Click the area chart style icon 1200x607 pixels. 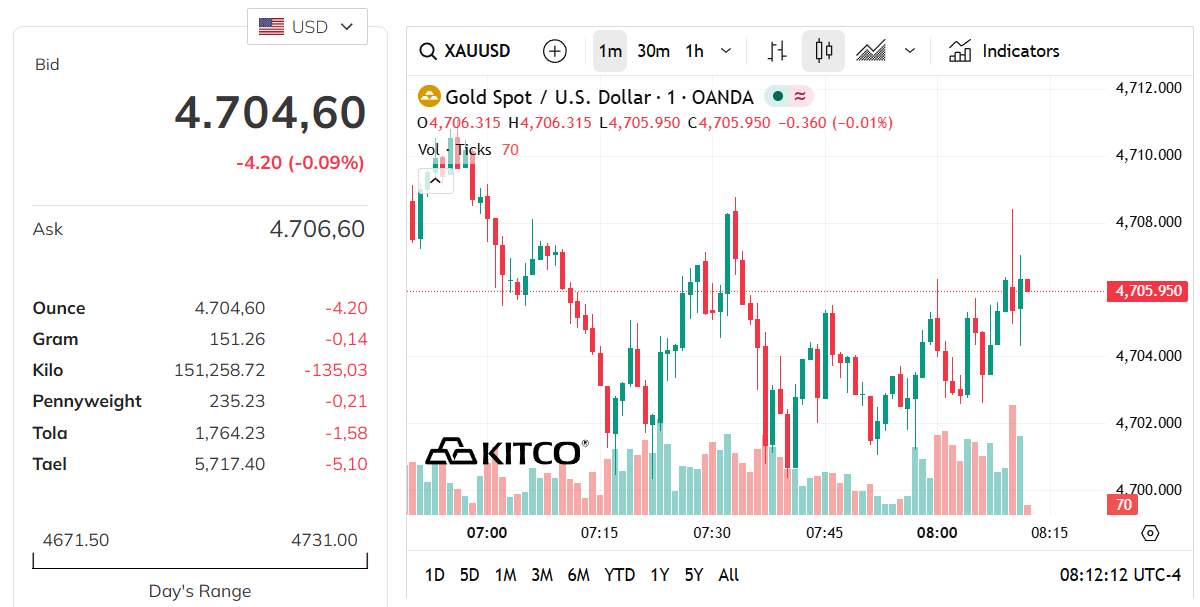869,50
